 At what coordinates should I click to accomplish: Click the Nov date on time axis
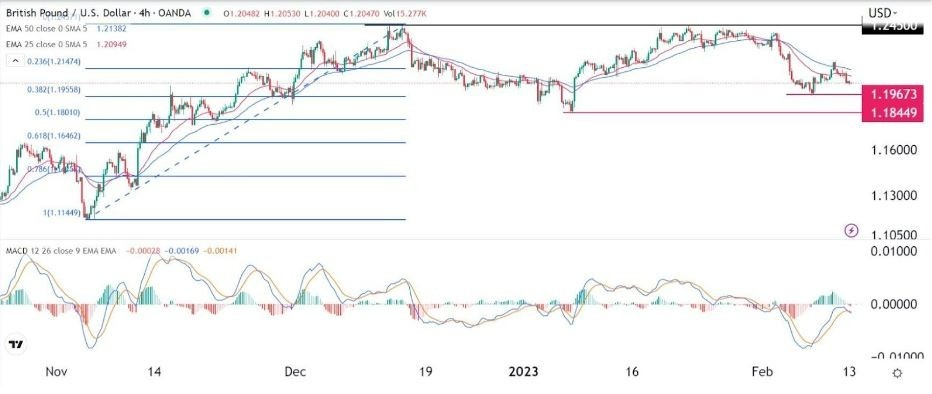click(57, 372)
